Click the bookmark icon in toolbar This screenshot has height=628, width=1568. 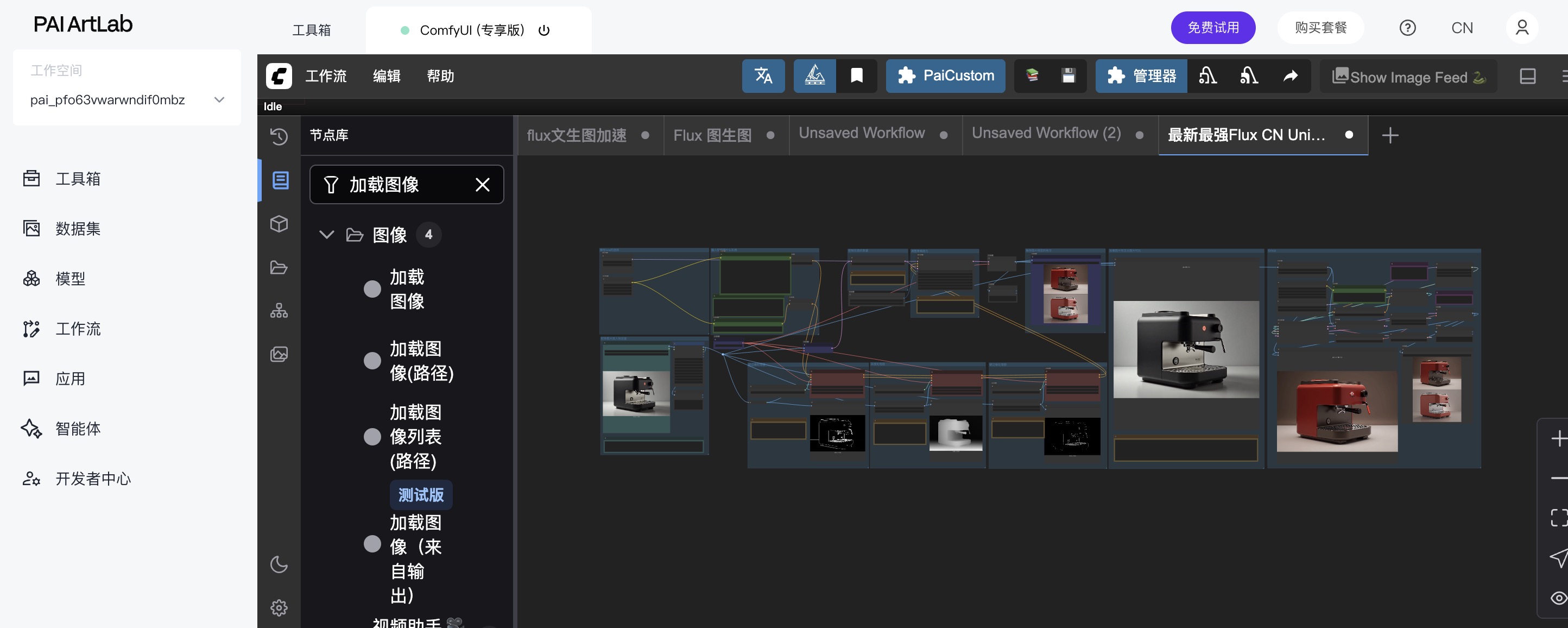coord(856,76)
